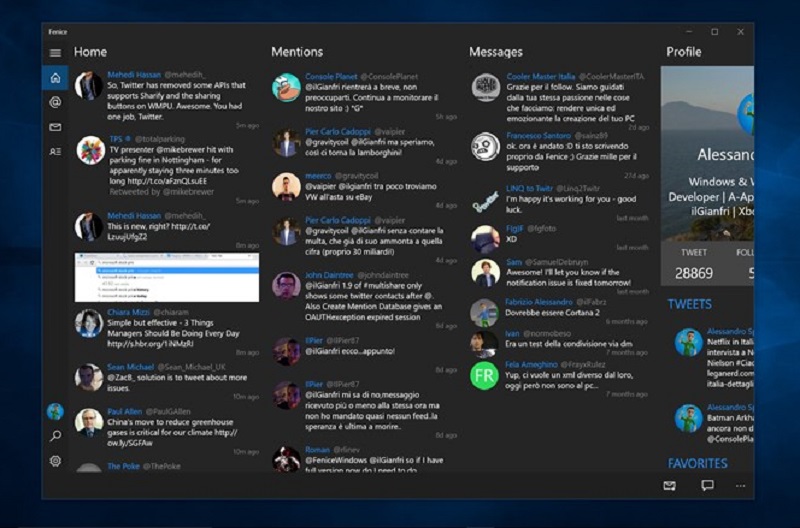Screen dimensions: 800x528
Task: Go to Home timeline icon
Action: tap(55, 78)
